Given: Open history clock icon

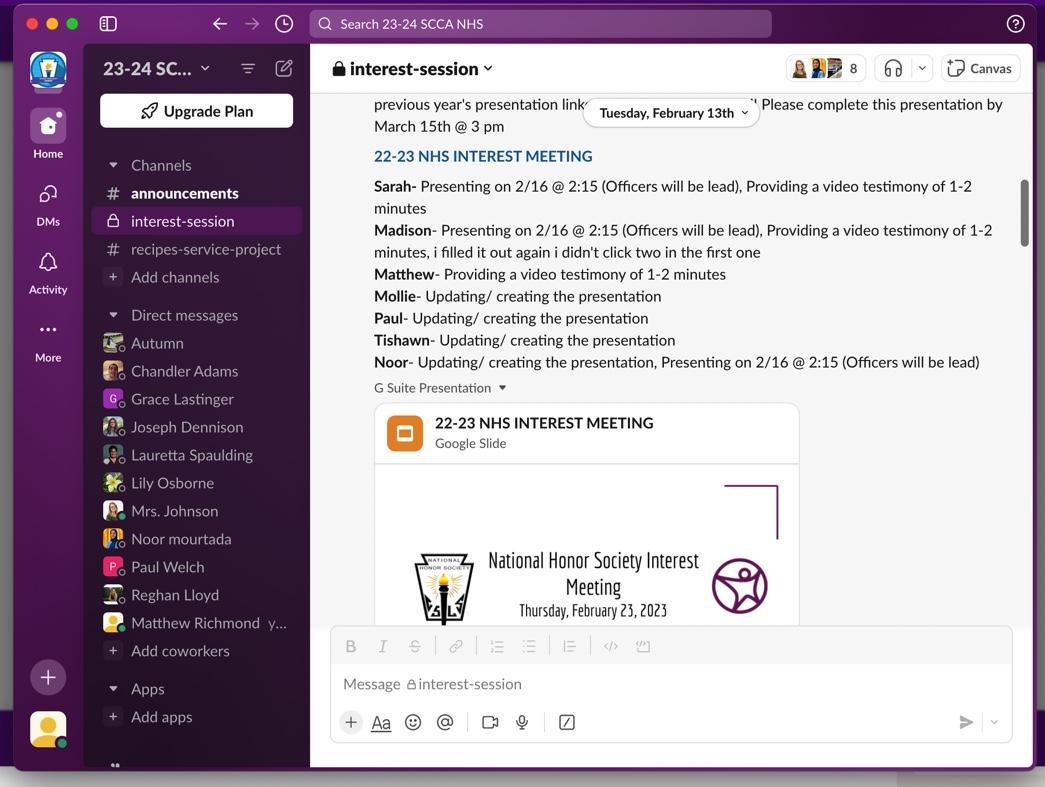Looking at the screenshot, I should click(284, 24).
